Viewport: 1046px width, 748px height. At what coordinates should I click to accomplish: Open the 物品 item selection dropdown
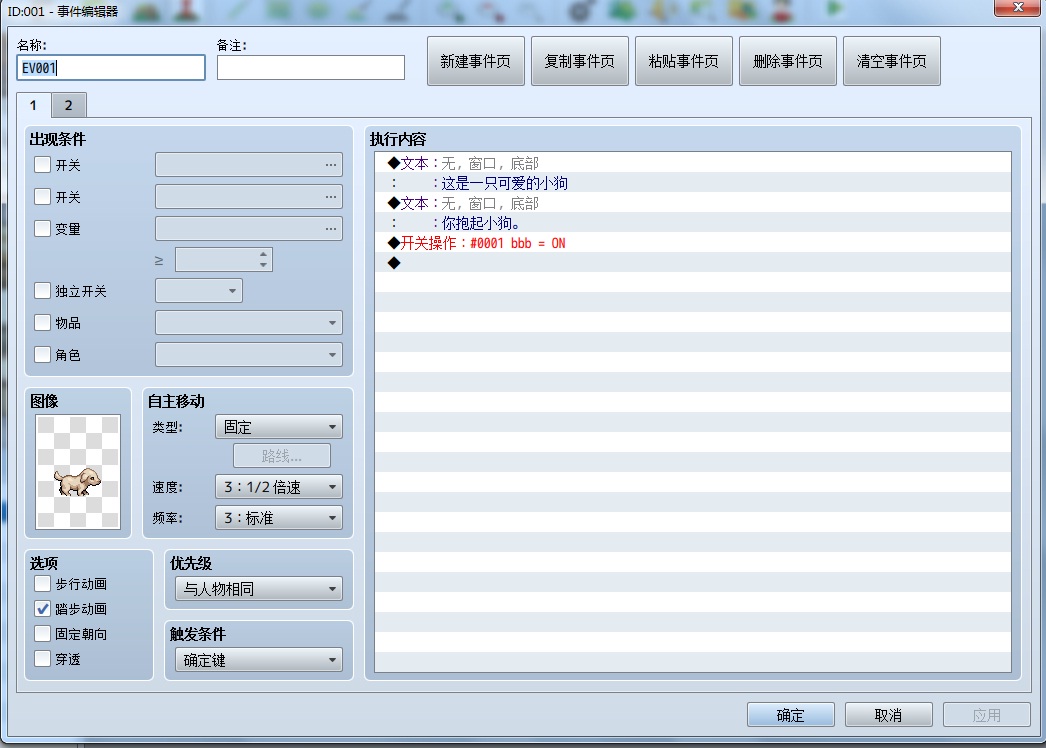(x=249, y=323)
